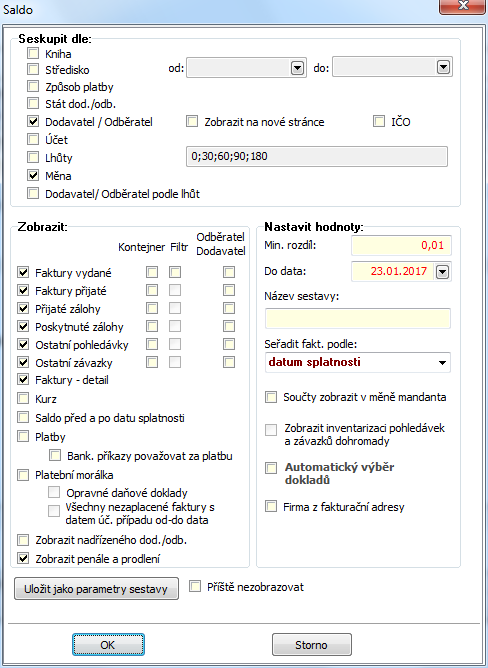Check Firma z fakturační adresy
488x668 pixels.
point(271,506)
